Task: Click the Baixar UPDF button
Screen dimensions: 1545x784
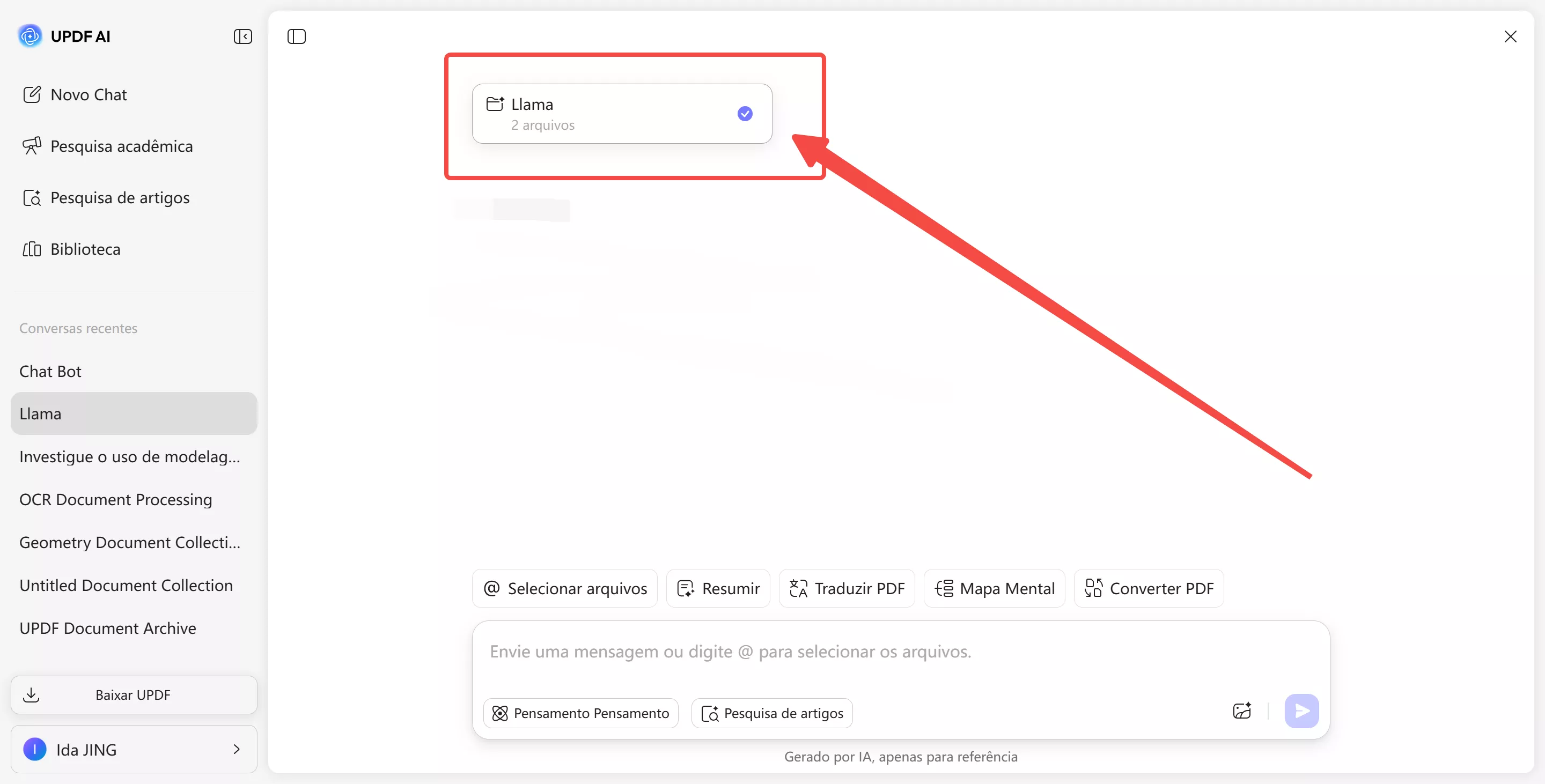Action: click(133, 694)
